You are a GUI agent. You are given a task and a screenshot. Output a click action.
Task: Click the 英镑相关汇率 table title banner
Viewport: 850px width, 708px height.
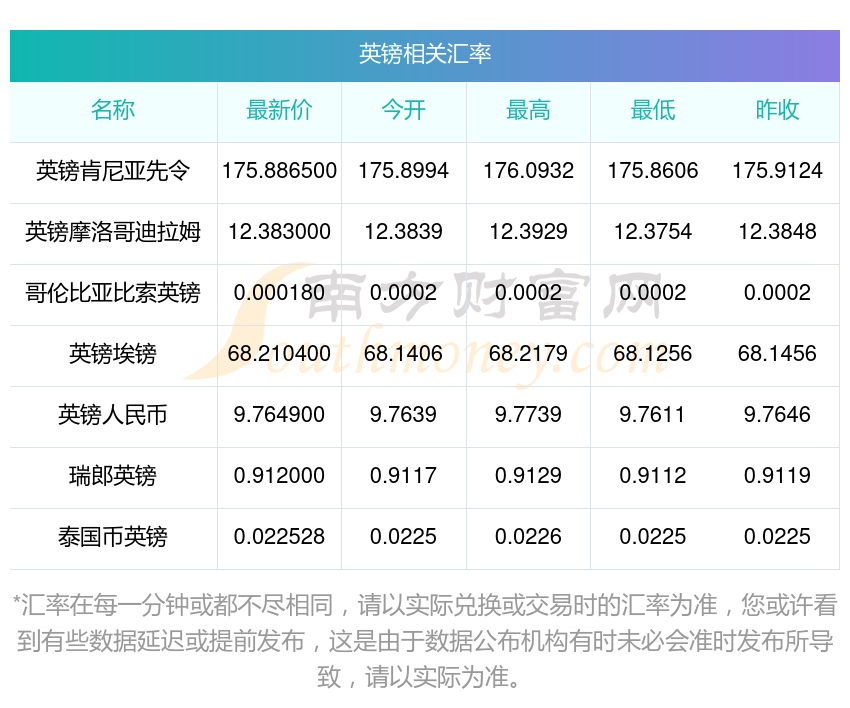(x=424, y=56)
